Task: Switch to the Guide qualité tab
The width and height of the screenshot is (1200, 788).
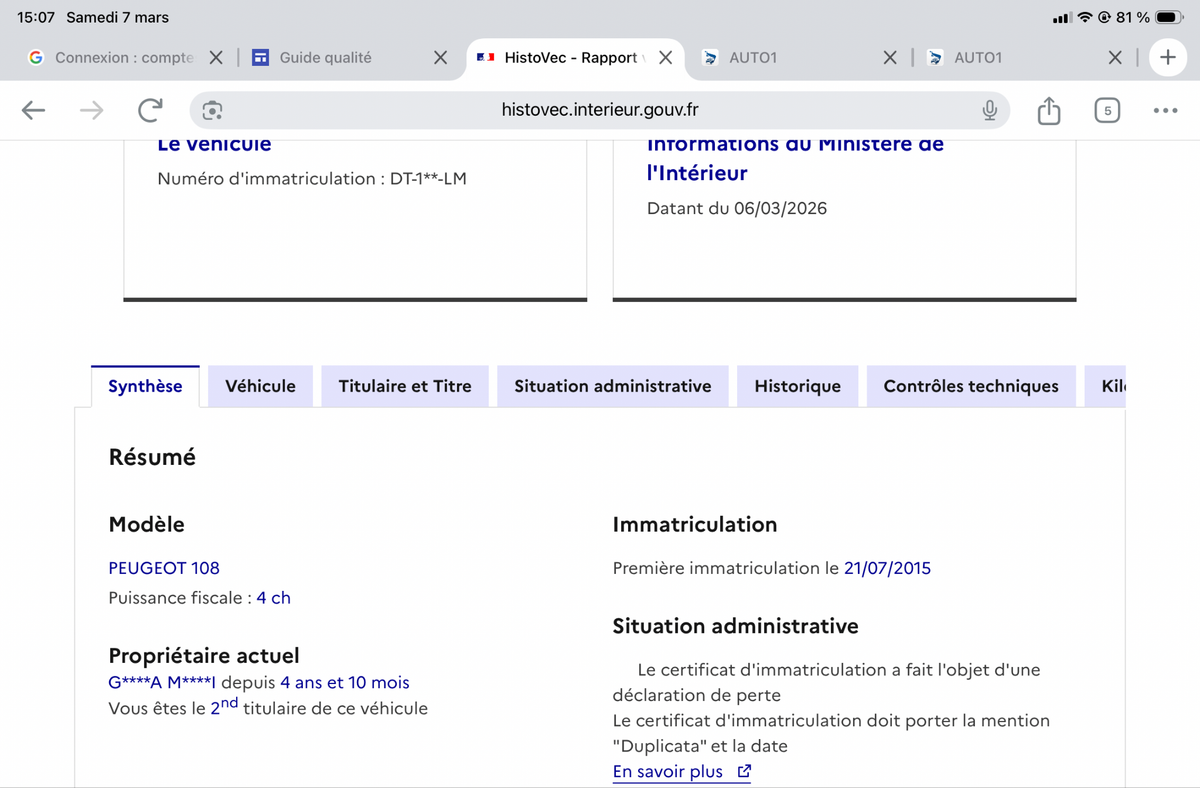Action: tap(325, 58)
